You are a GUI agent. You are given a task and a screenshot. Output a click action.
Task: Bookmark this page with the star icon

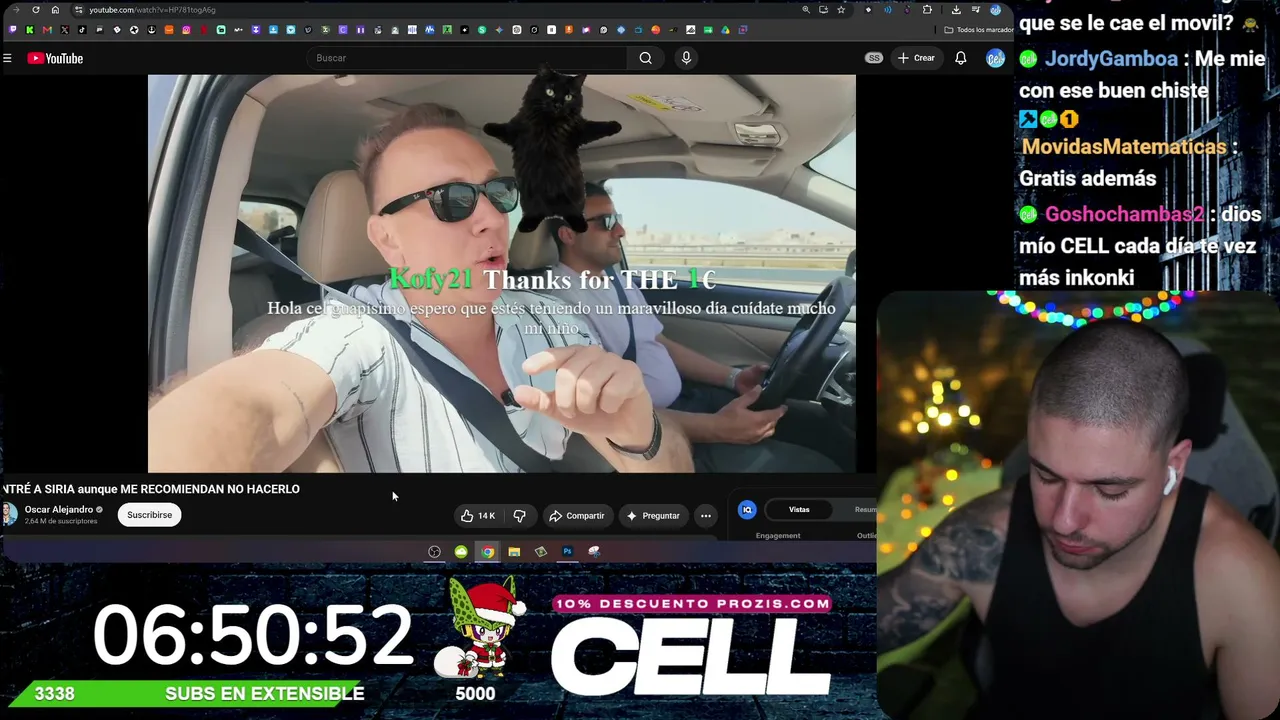coord(841,10)
